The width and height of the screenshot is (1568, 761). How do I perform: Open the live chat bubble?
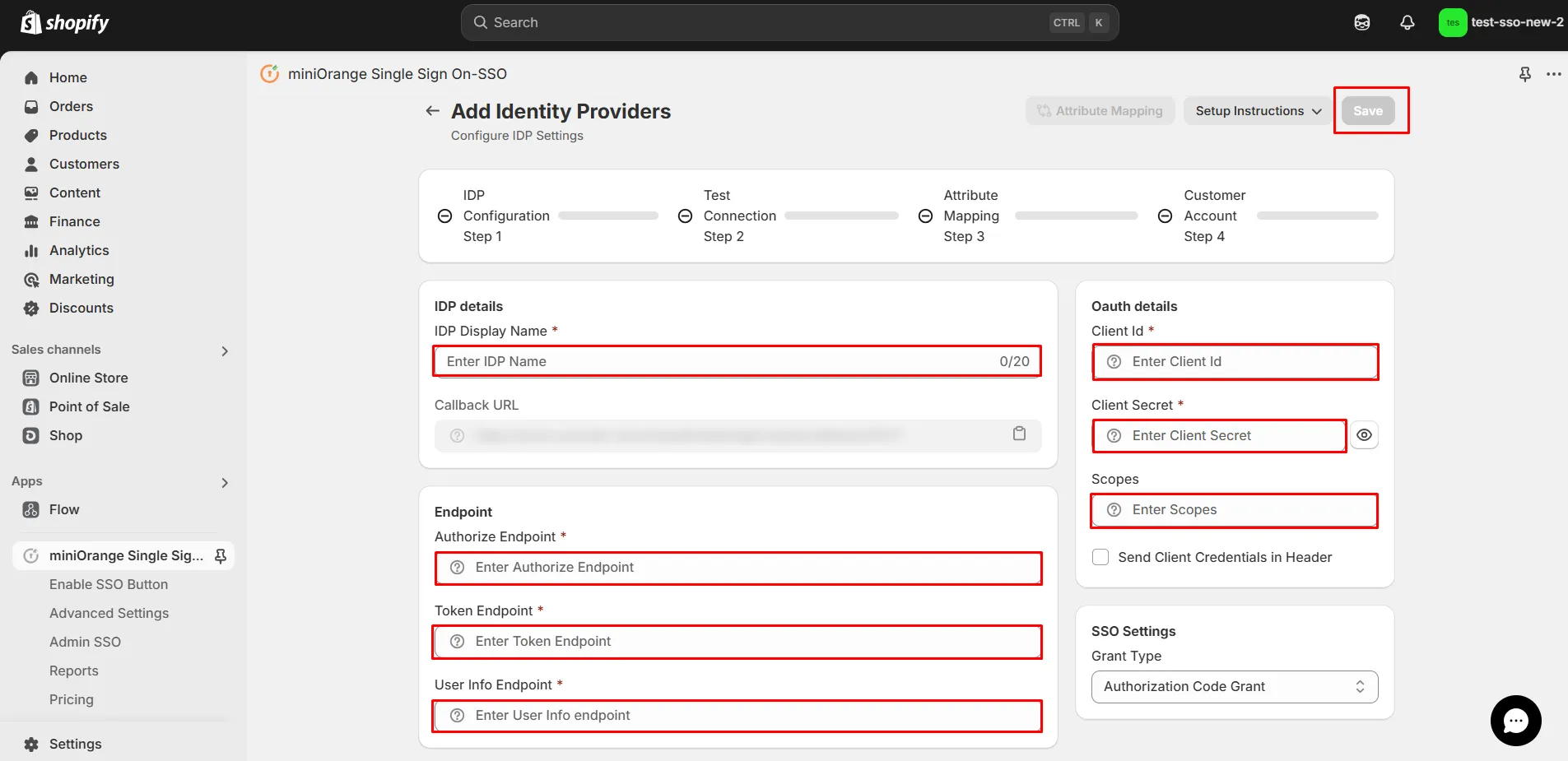1516,721
